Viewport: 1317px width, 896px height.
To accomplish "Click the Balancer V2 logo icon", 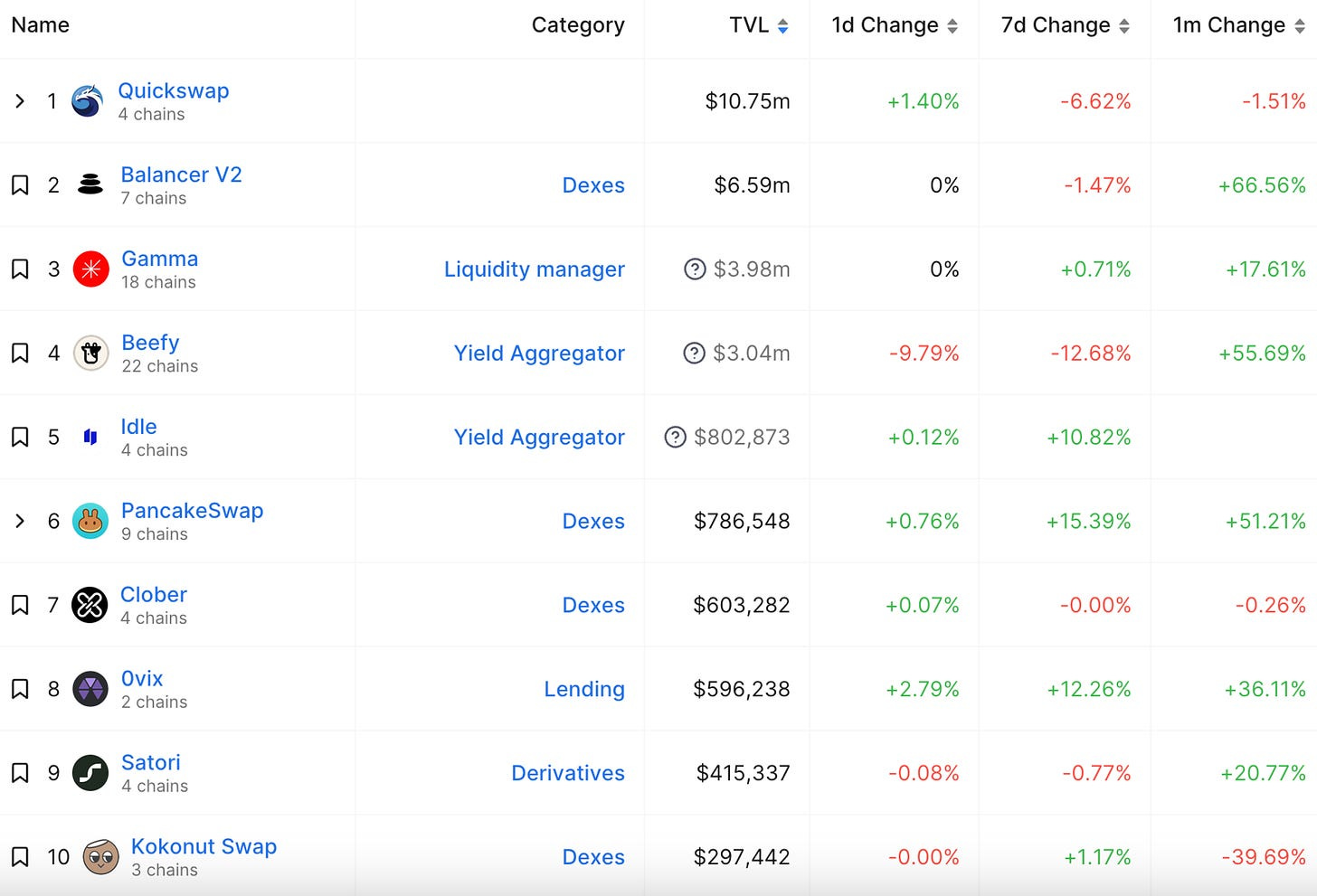I will click(x=90, y=185).
